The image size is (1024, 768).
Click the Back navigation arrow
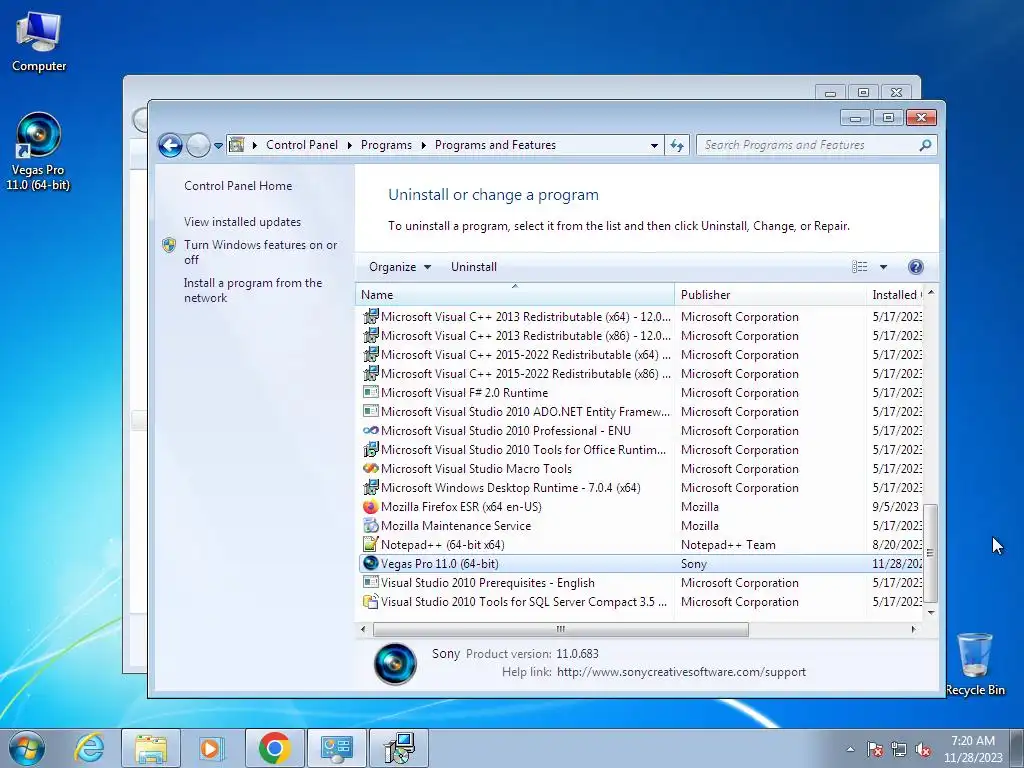pyautogui.click(x=170, y=145)
